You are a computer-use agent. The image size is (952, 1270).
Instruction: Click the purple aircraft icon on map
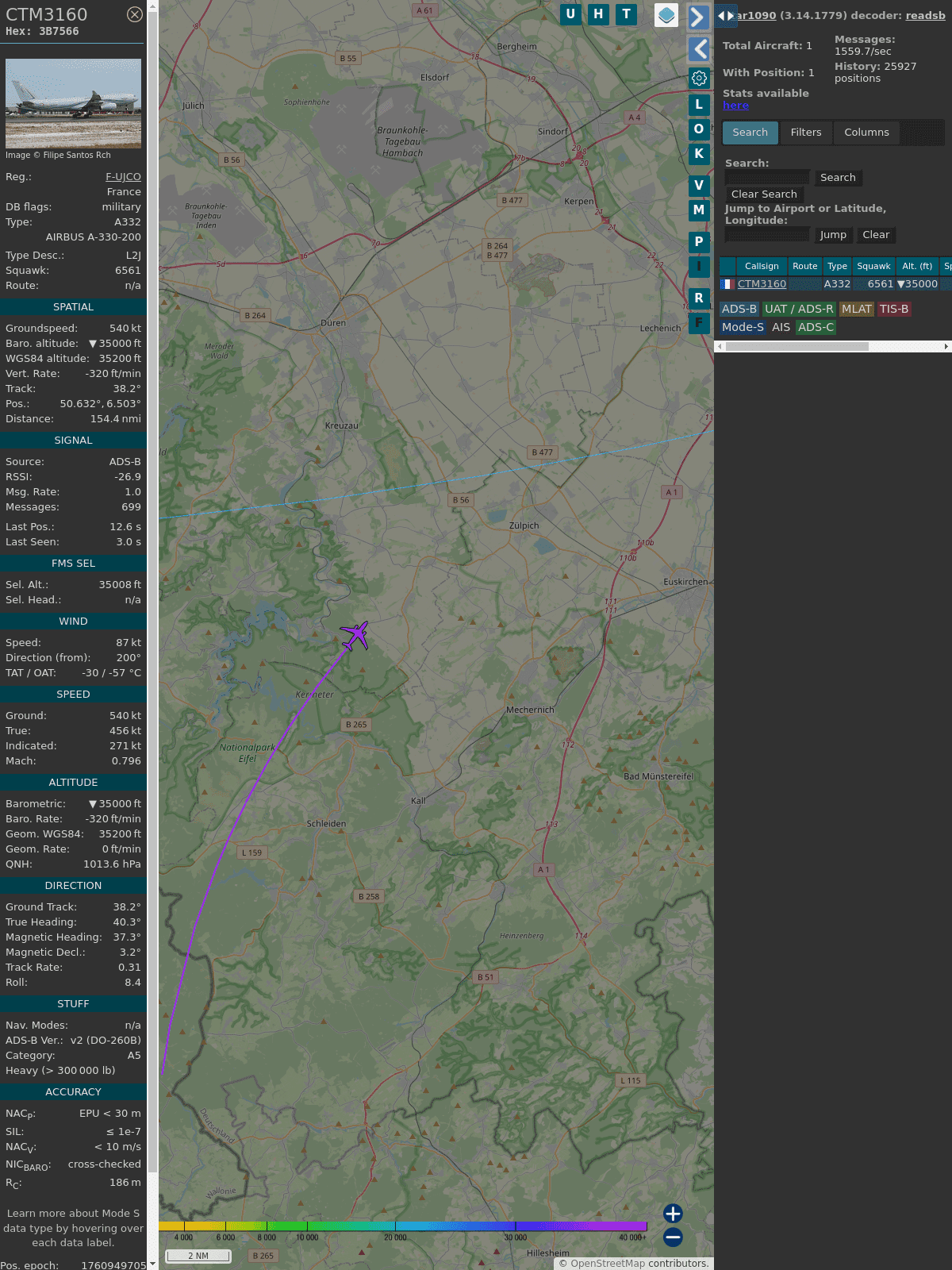click(x=355, y=636)
